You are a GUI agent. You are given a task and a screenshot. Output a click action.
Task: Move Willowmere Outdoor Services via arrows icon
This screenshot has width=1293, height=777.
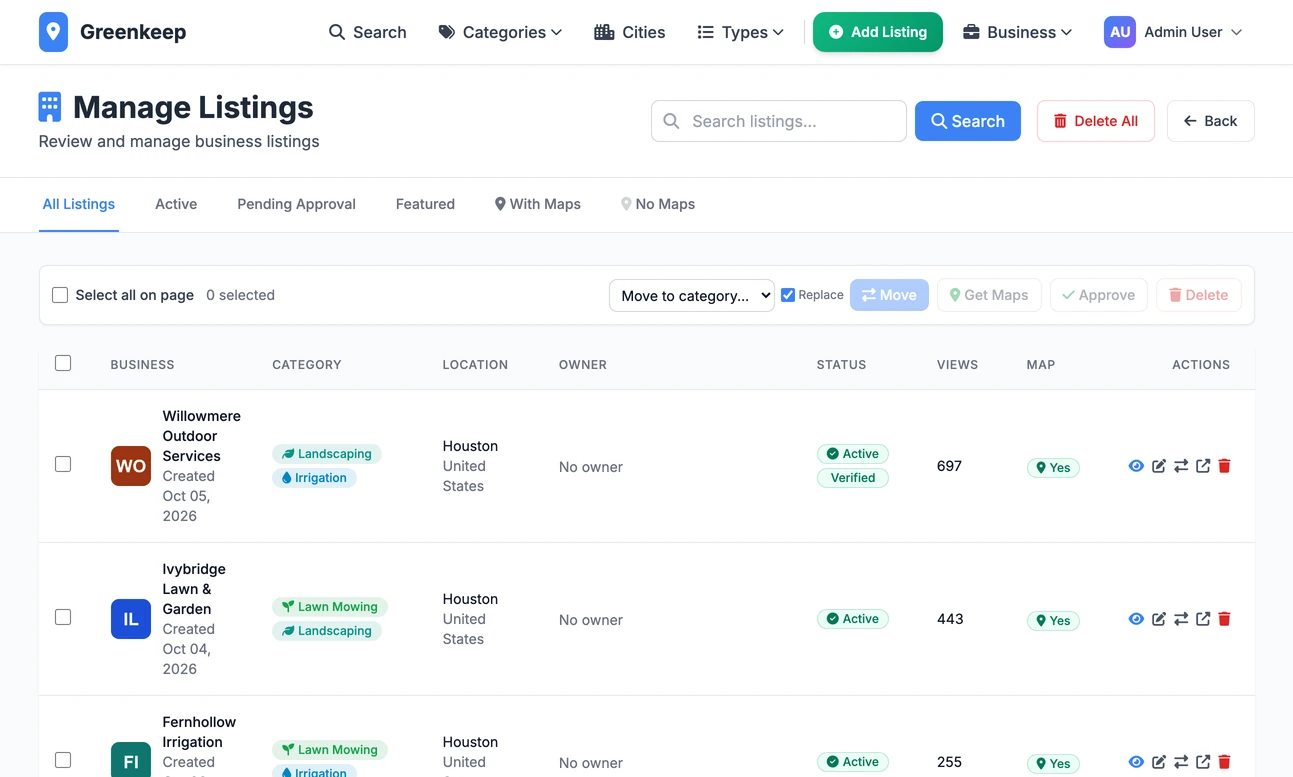1181,466
